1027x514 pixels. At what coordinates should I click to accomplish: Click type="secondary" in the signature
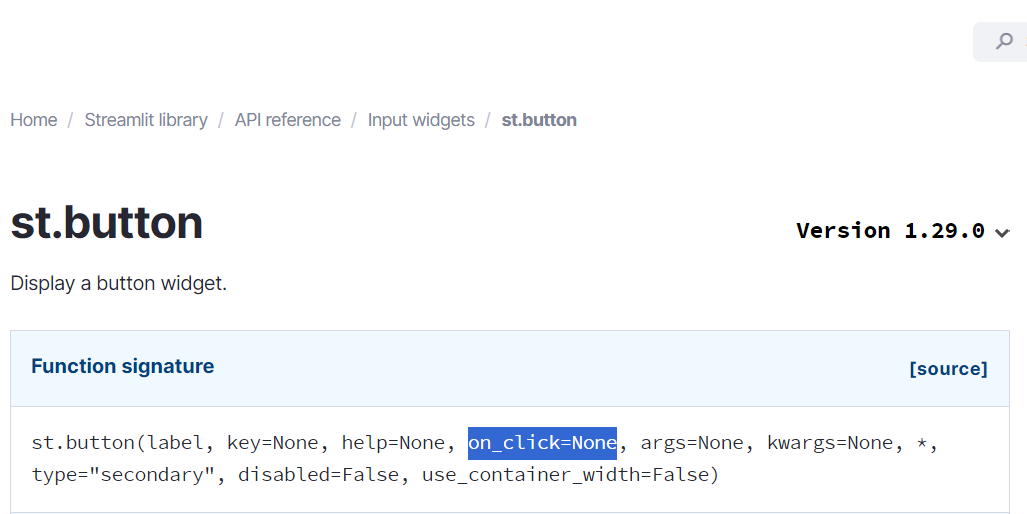point(124,475)
